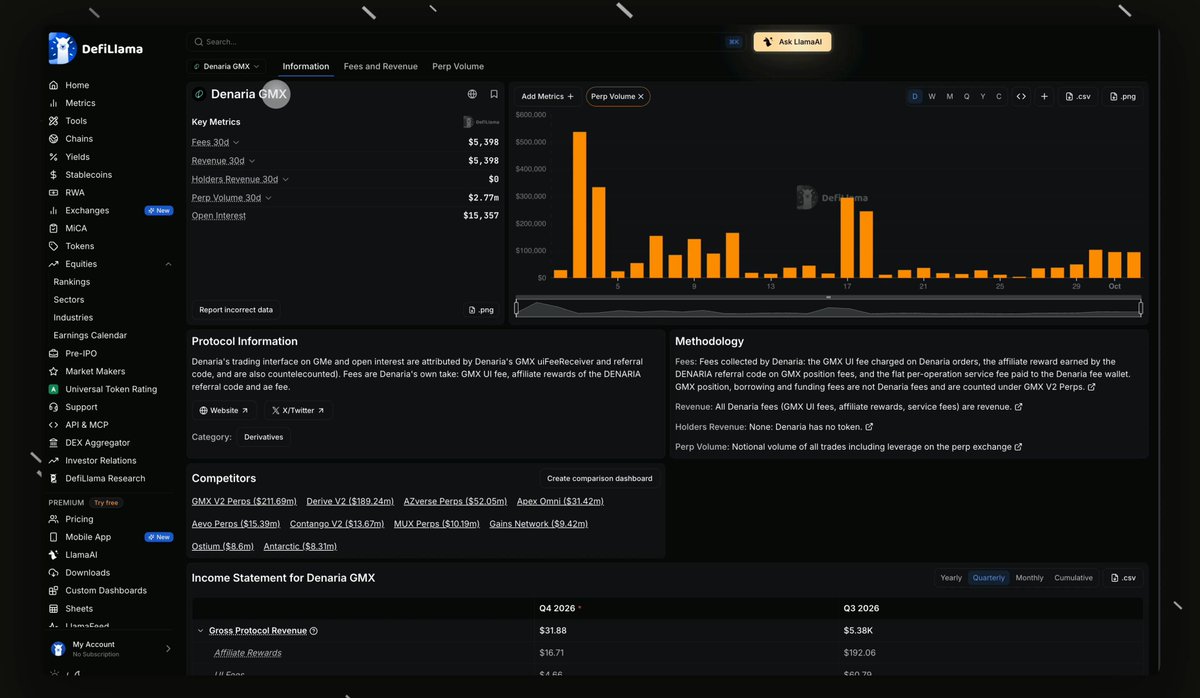Click the Pre-IPO icon in the sidebar
The height and width of the screenshot is (698, 1200).
(x=54, y=353)
